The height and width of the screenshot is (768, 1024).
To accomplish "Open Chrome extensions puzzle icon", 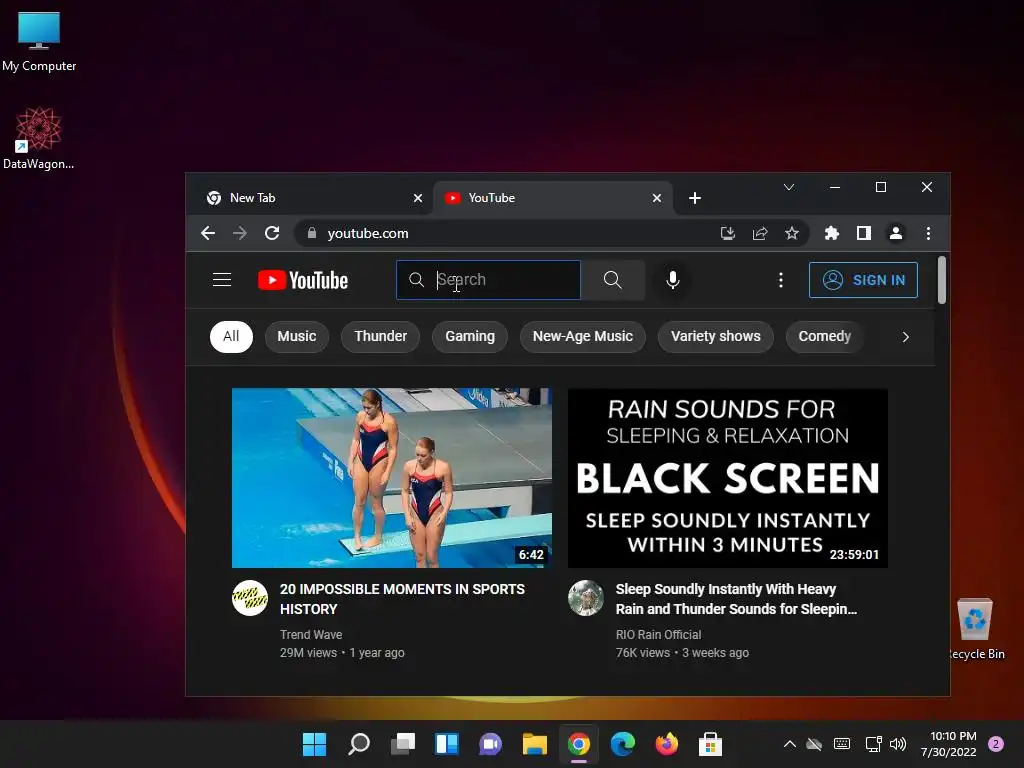I will click(x=831, y=233).
